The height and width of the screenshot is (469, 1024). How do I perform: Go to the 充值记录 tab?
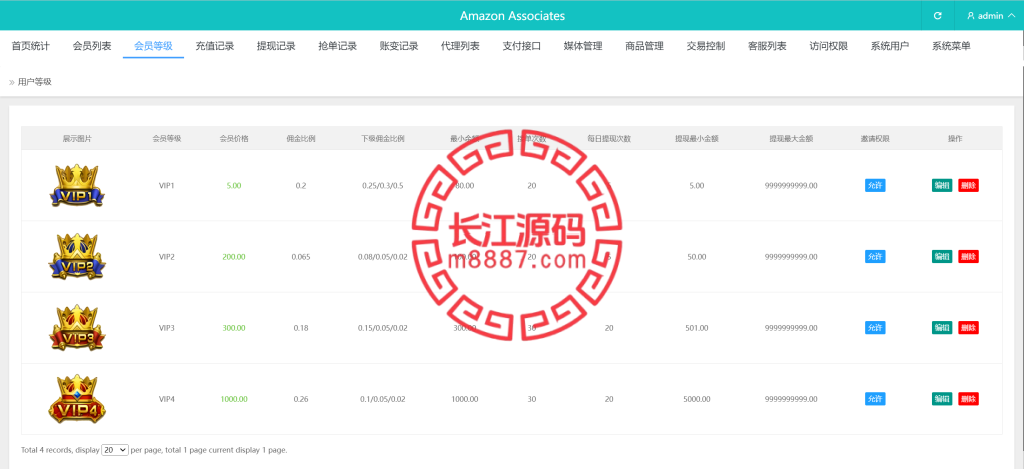coord(215,46)
